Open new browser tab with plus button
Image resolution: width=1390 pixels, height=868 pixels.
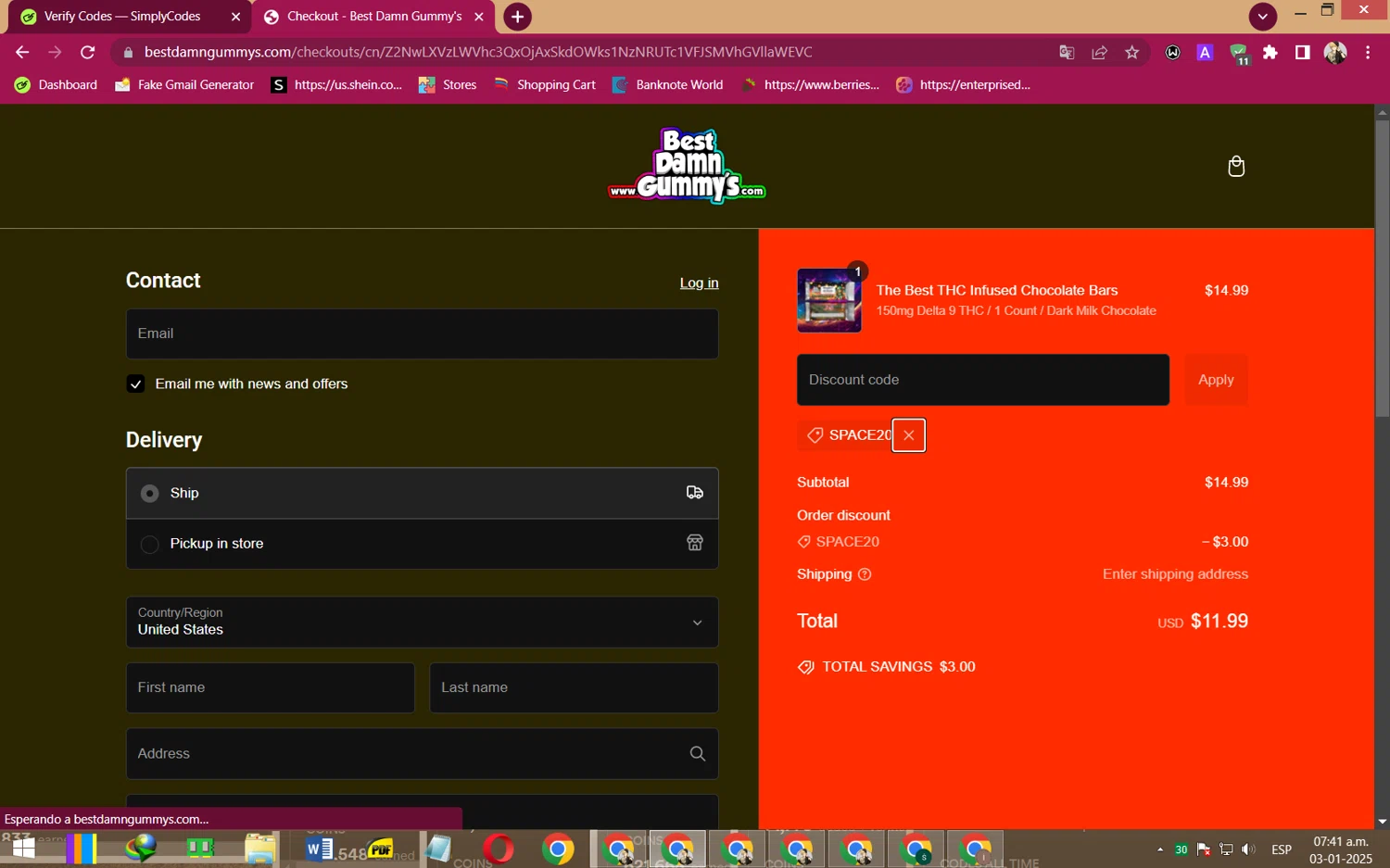517,17
